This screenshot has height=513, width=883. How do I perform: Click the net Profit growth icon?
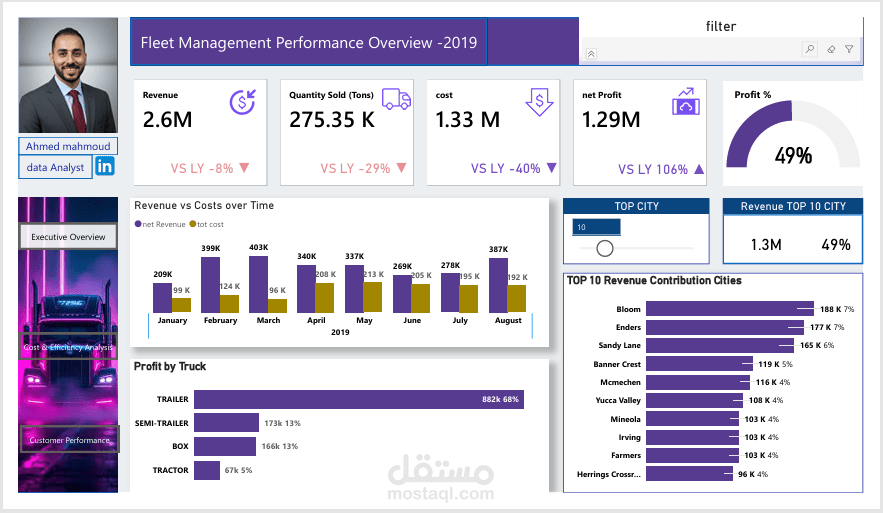[x=686, y=101]
